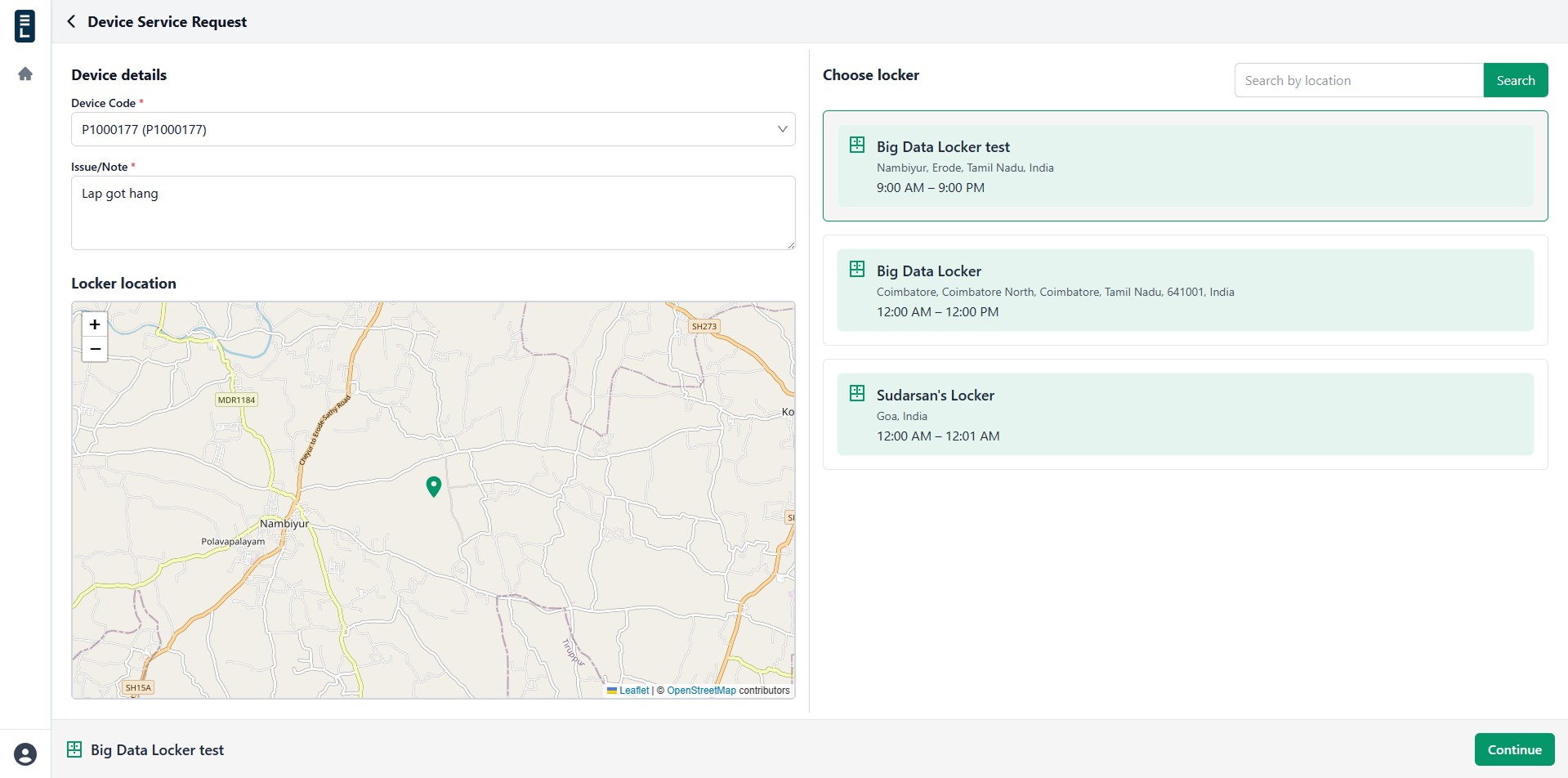The height and width of the screenshot is (778, 1568).
Task: Click the locker icon of Big Data Locker test card
Action: pos(857,145)
